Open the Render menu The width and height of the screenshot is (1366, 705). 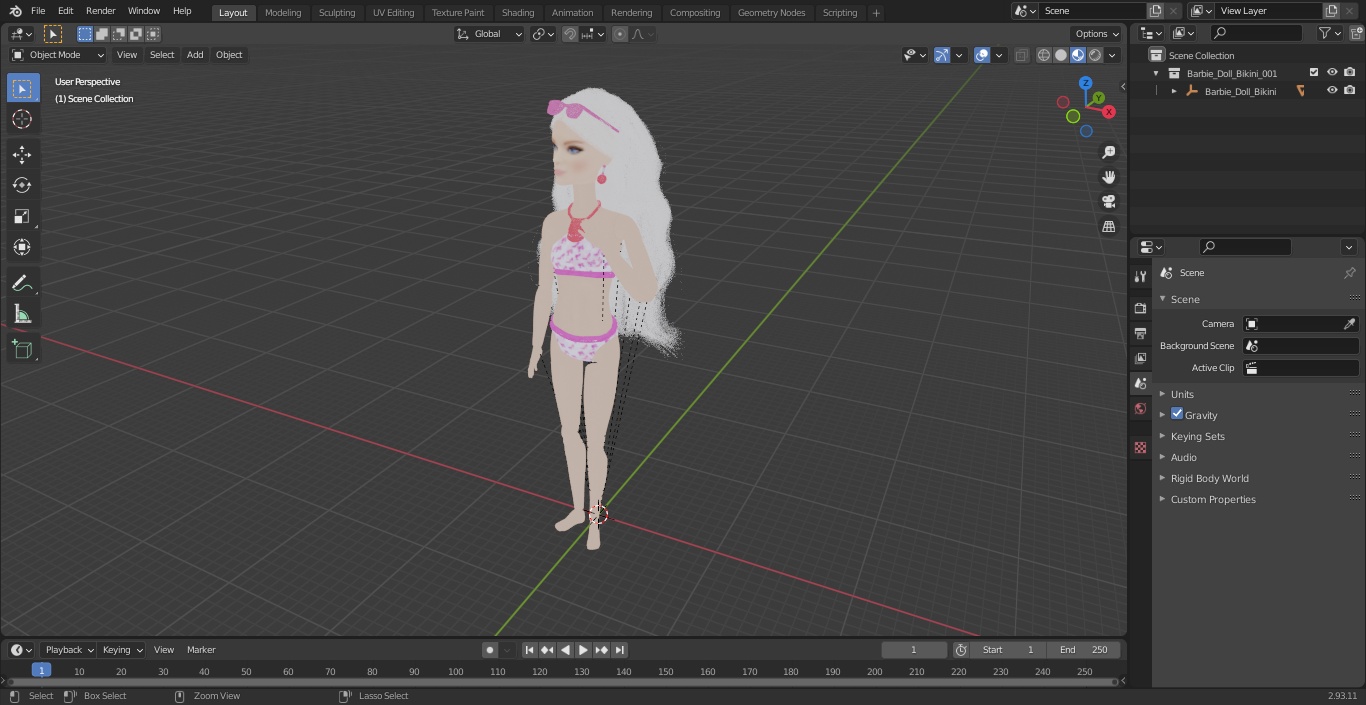click(100, 11)
